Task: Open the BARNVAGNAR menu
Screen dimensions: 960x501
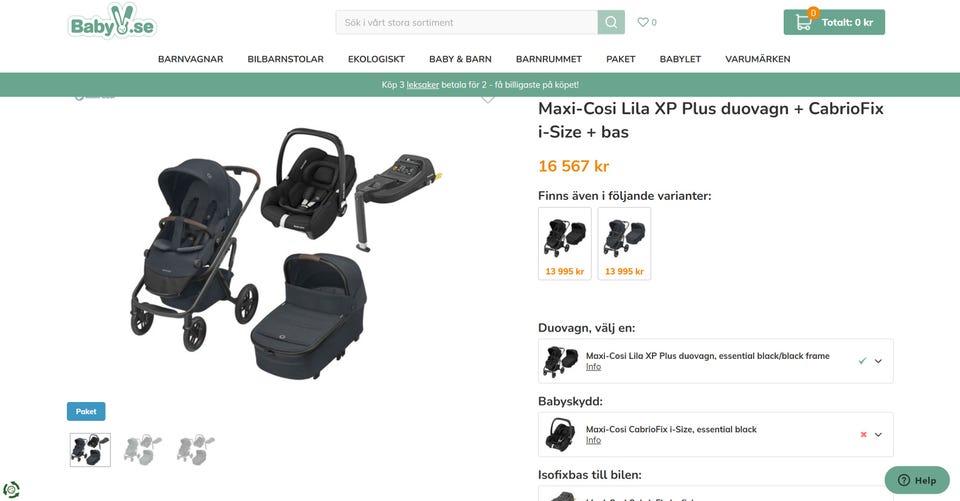Action: click(190, 59)
